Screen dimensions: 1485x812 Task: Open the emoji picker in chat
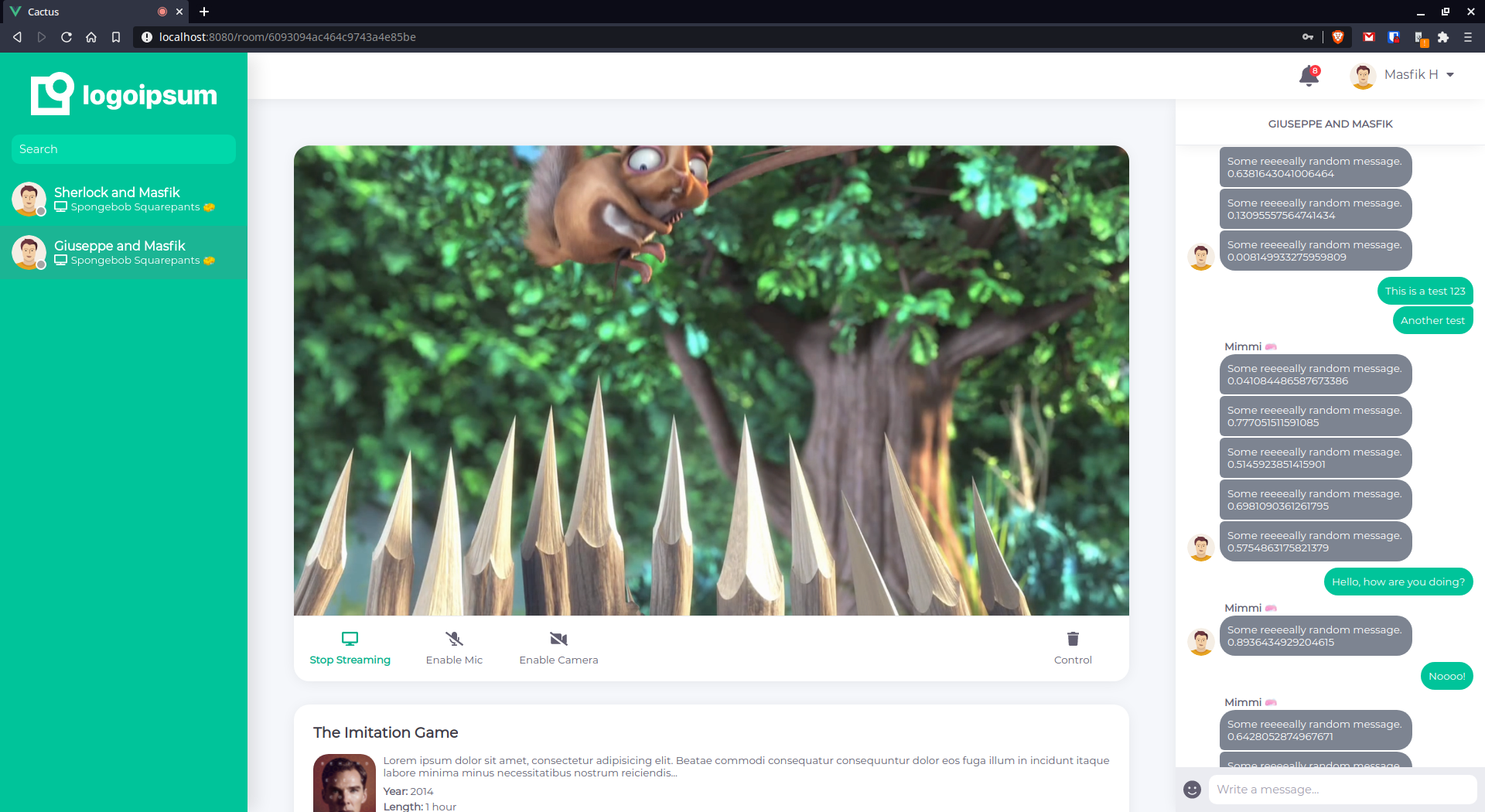click(1192, 790)
